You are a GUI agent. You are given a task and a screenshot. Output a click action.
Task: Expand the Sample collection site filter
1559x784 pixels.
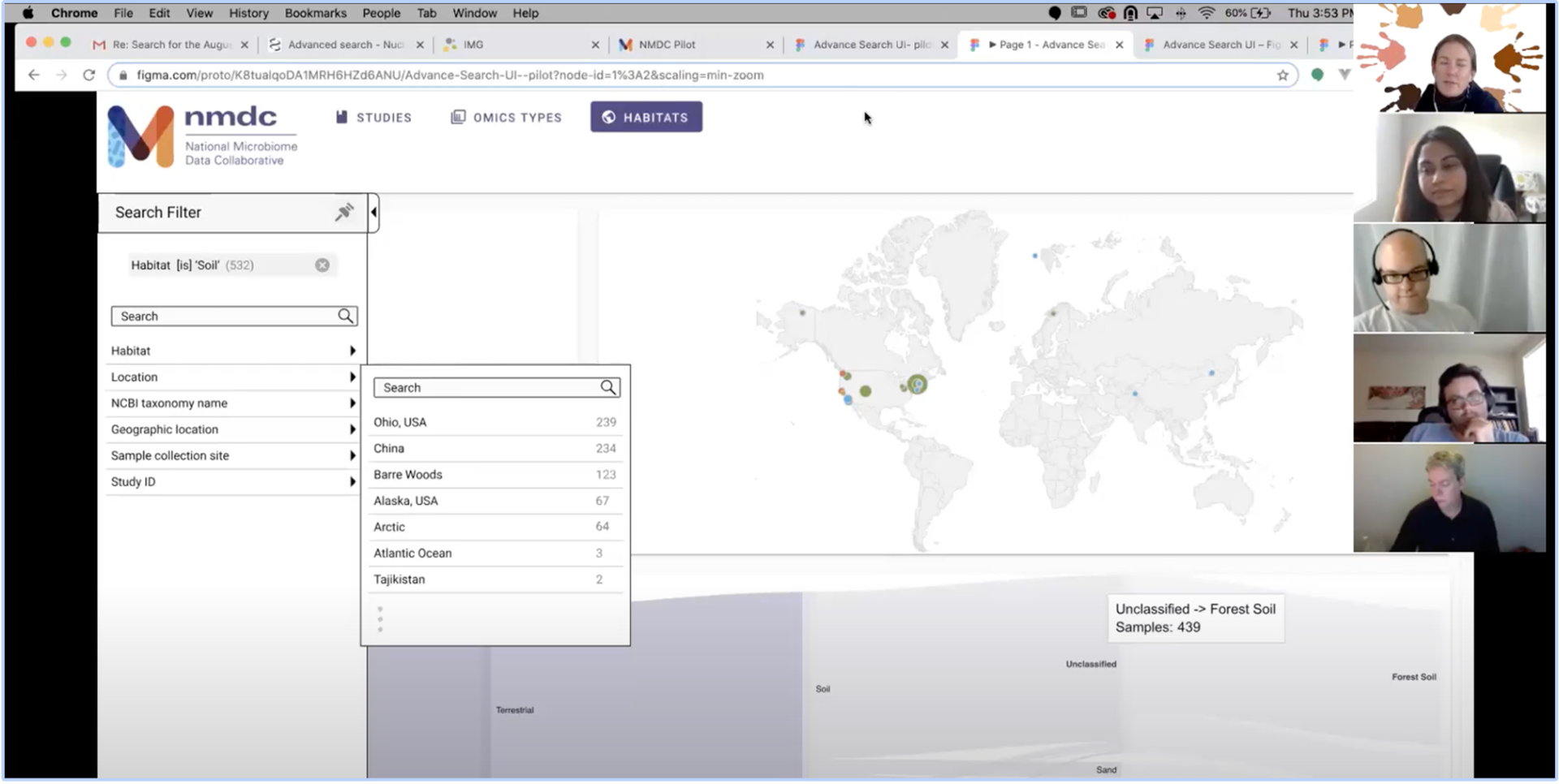pos(234,455)
